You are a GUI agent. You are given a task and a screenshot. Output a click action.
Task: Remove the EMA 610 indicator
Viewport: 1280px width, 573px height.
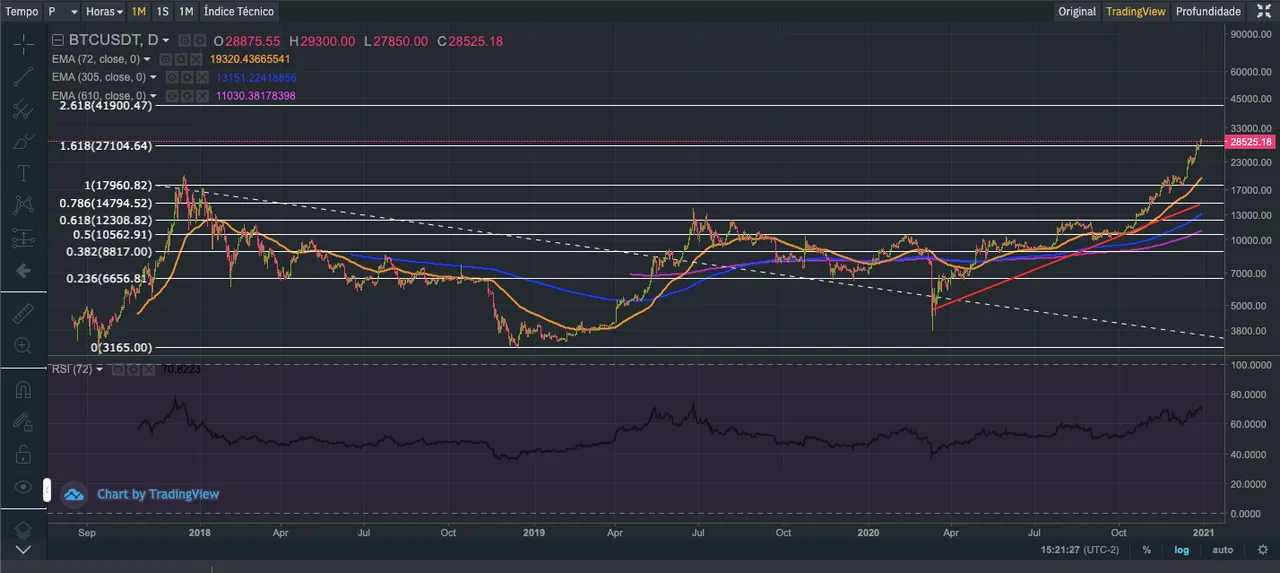tap(203, 95)
